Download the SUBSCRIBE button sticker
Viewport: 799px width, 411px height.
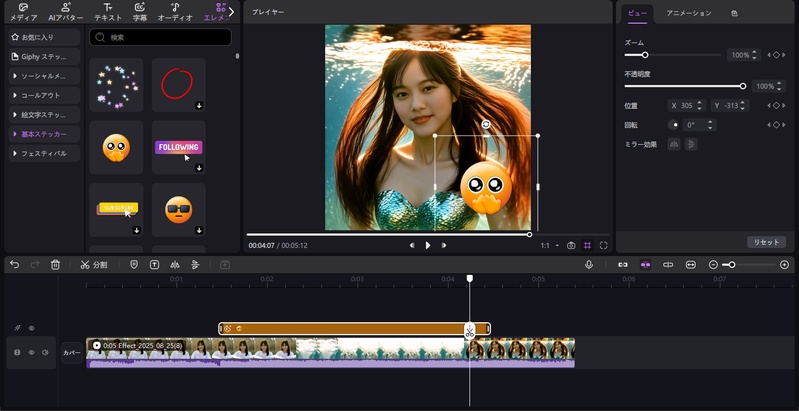pos(137,231)
